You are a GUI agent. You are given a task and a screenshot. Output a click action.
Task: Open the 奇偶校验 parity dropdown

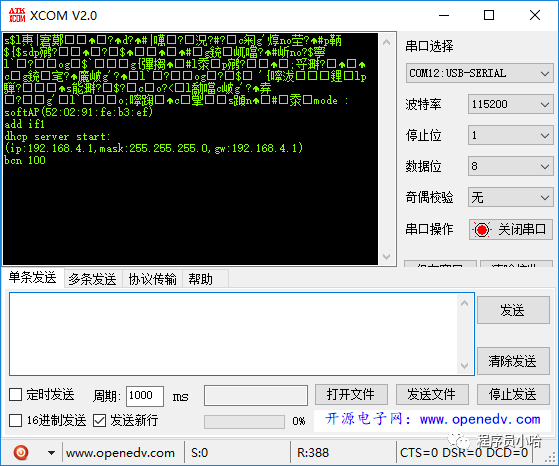[510, 197]
